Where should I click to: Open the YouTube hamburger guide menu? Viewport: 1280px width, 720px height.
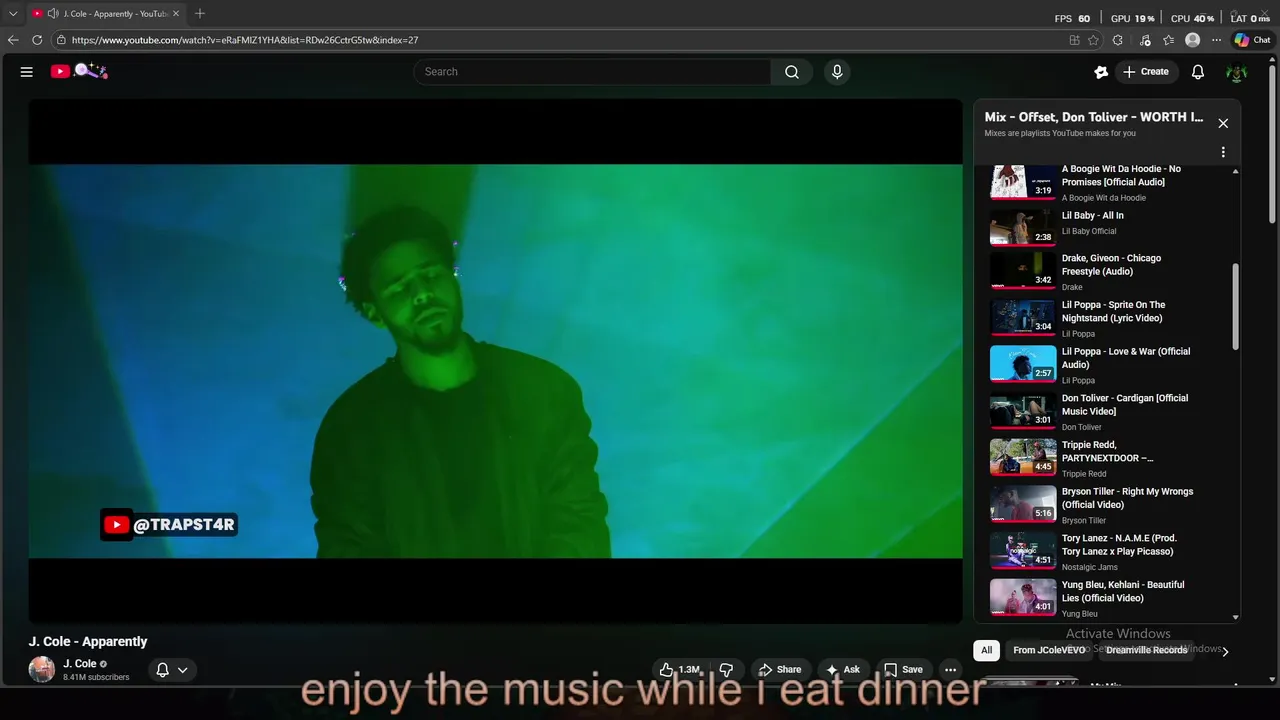(x=27, y=72)
